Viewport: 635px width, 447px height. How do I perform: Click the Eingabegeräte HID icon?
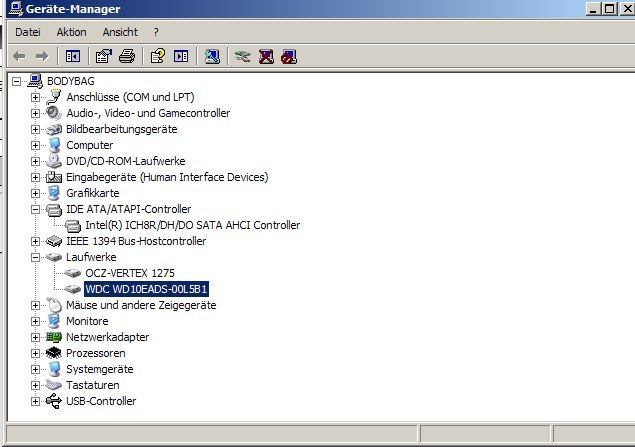[x=54, y=177]
